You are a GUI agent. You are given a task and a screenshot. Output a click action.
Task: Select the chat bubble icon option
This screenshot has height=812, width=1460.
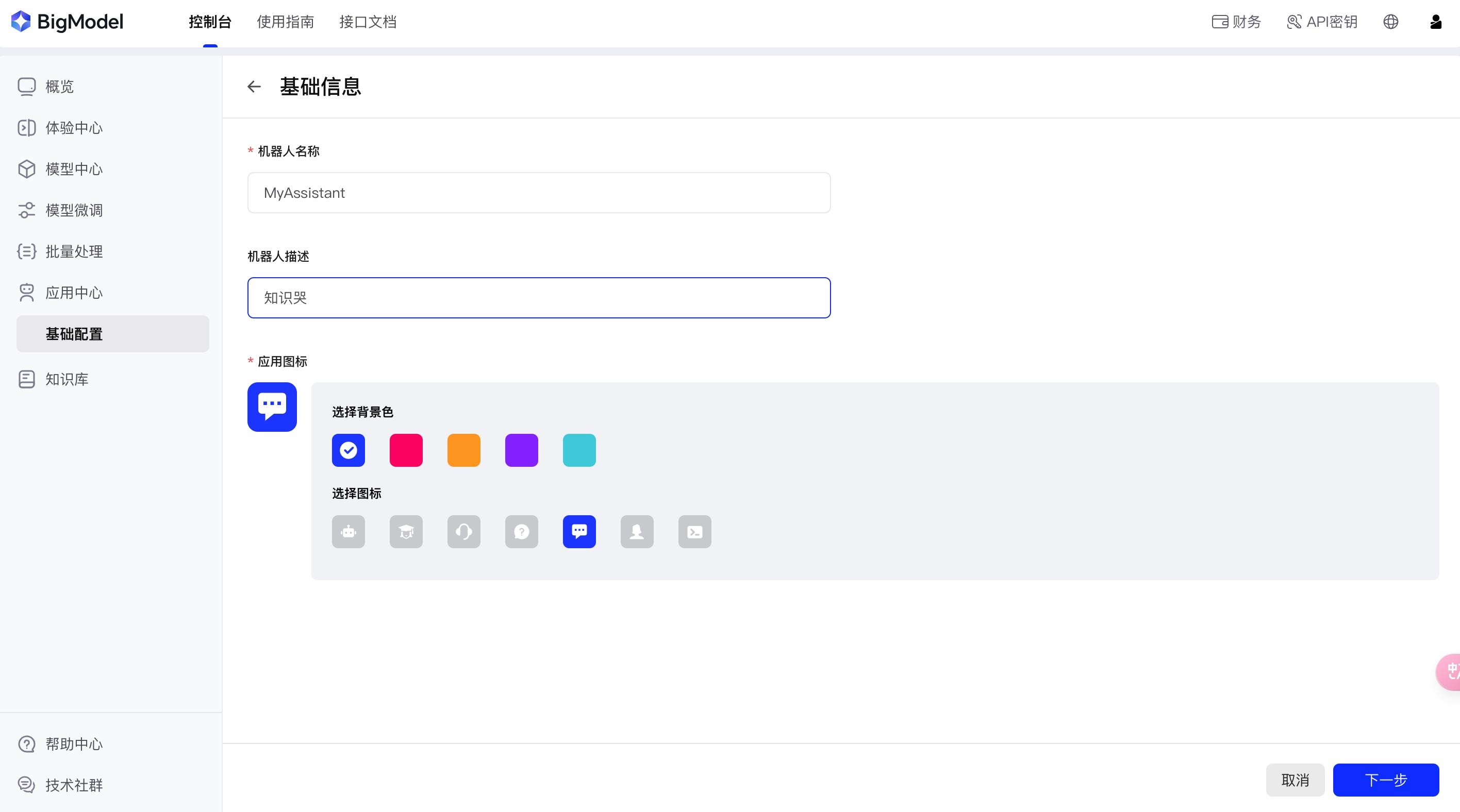578,531
